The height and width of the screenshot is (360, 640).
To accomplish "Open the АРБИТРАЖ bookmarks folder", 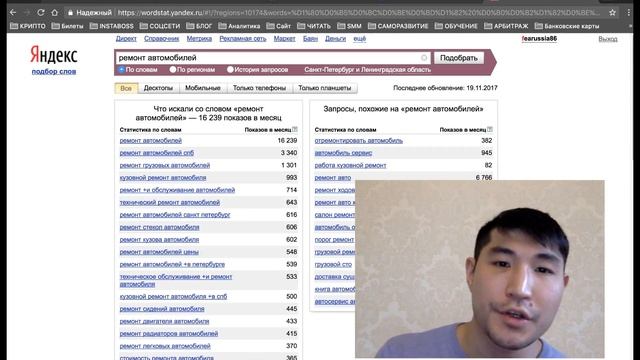I will [506, 26].
